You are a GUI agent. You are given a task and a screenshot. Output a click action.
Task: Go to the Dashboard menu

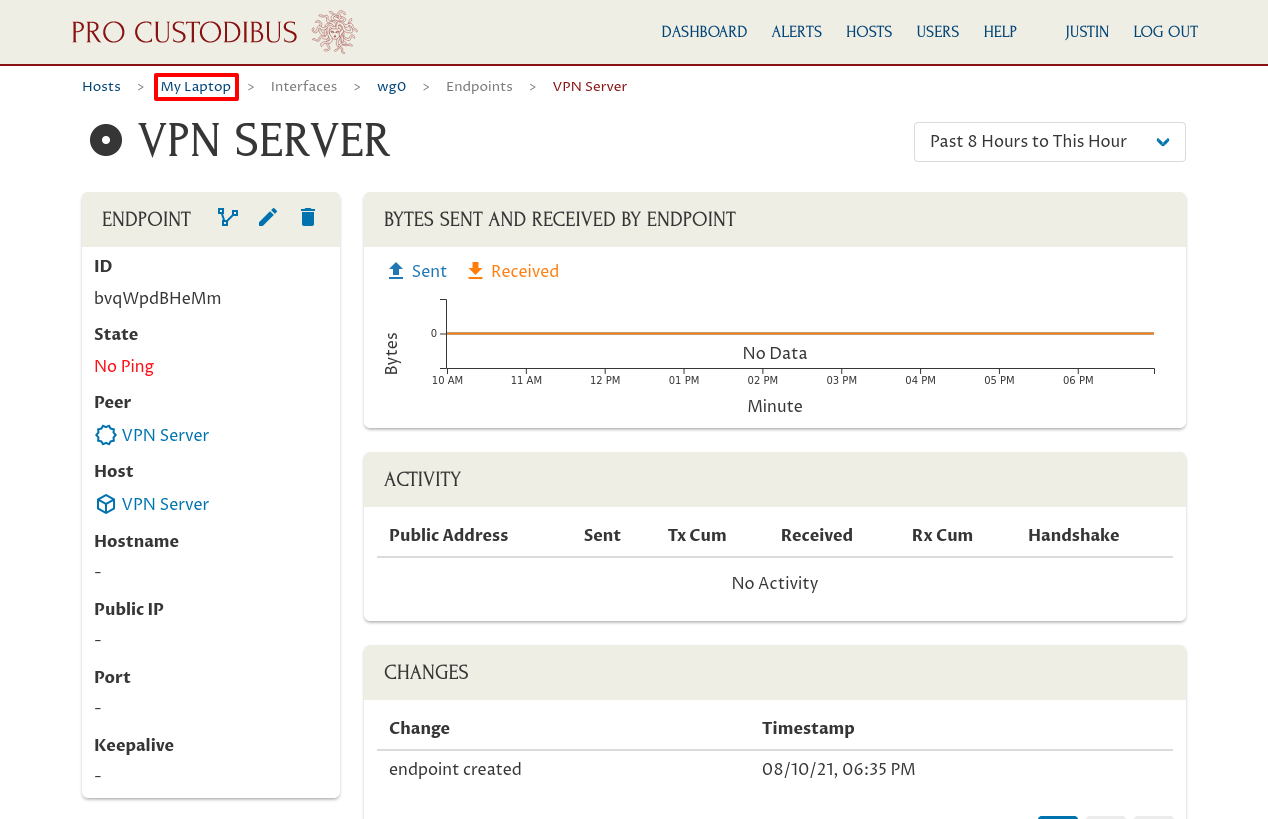click(x=704, y=32)
